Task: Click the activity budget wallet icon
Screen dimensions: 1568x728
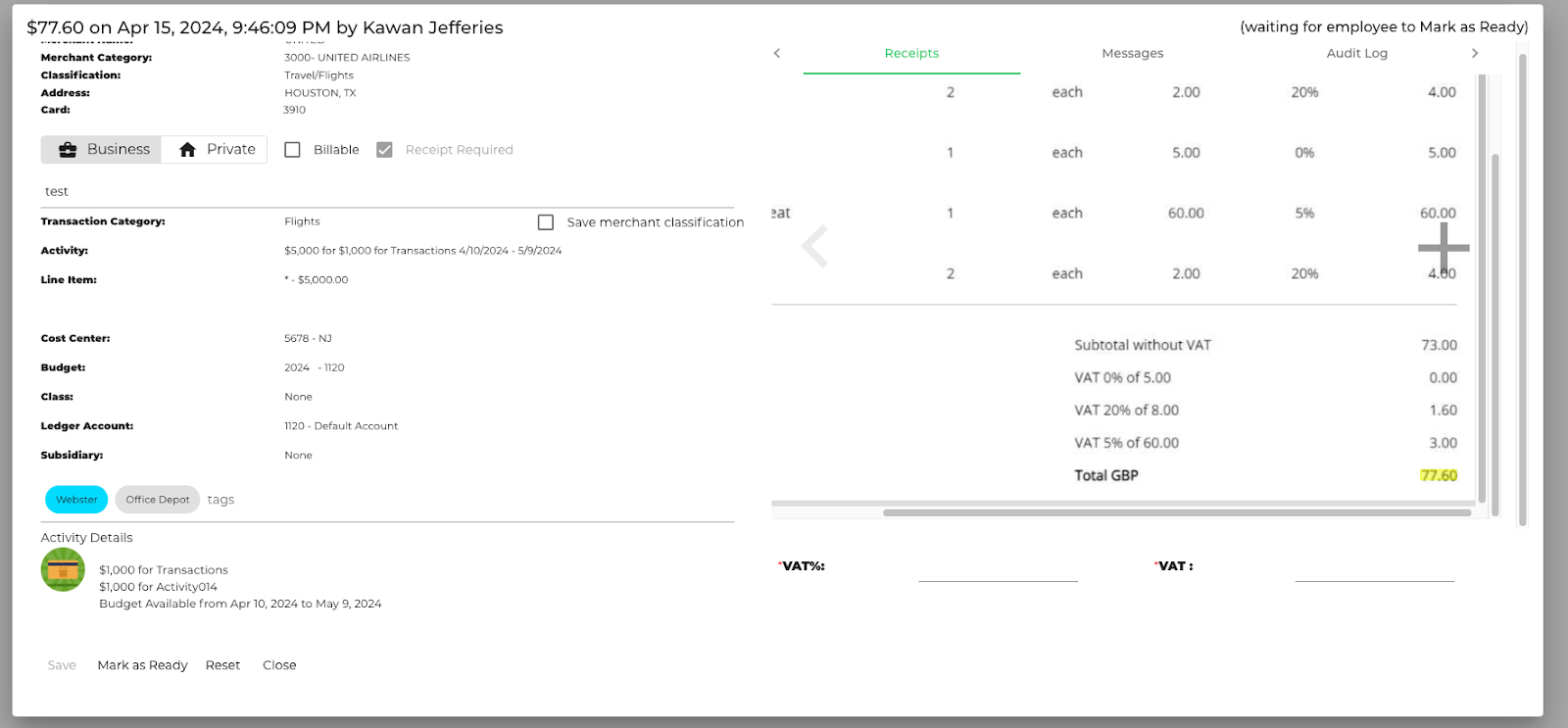Action: tap(63, 569)
